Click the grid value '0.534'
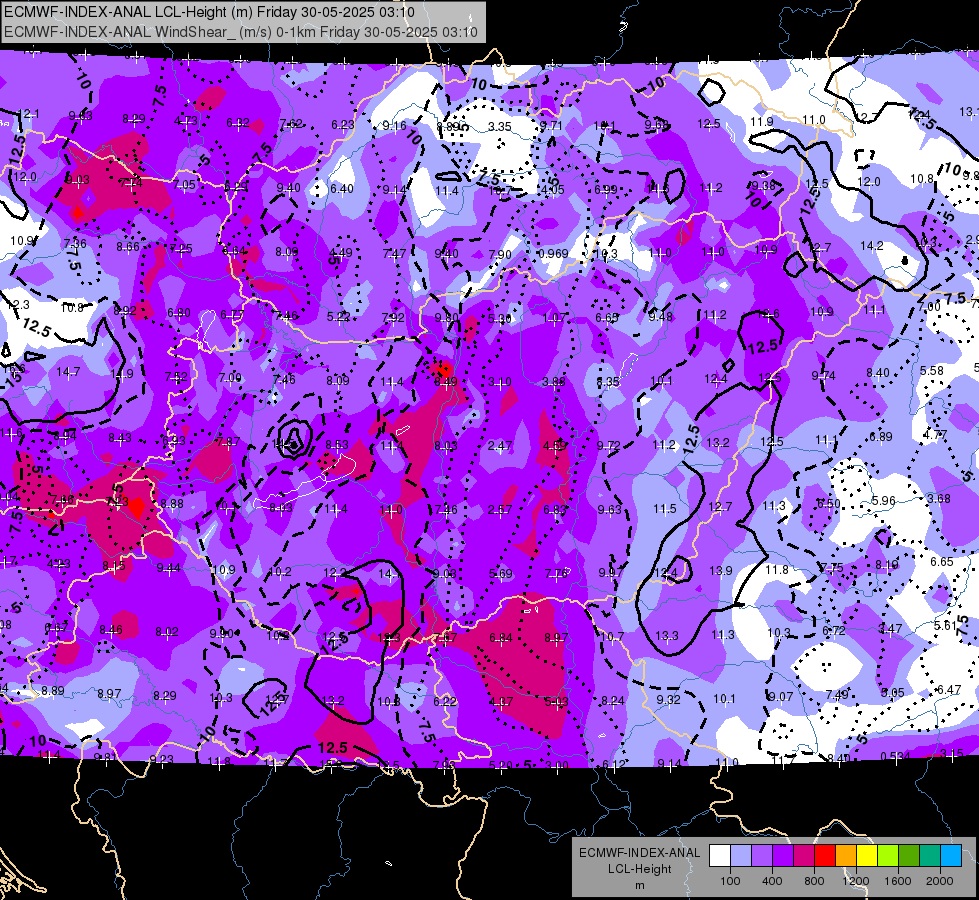This screenshot has width=979, height=900. pyautogui.click(x=895, y=757)
